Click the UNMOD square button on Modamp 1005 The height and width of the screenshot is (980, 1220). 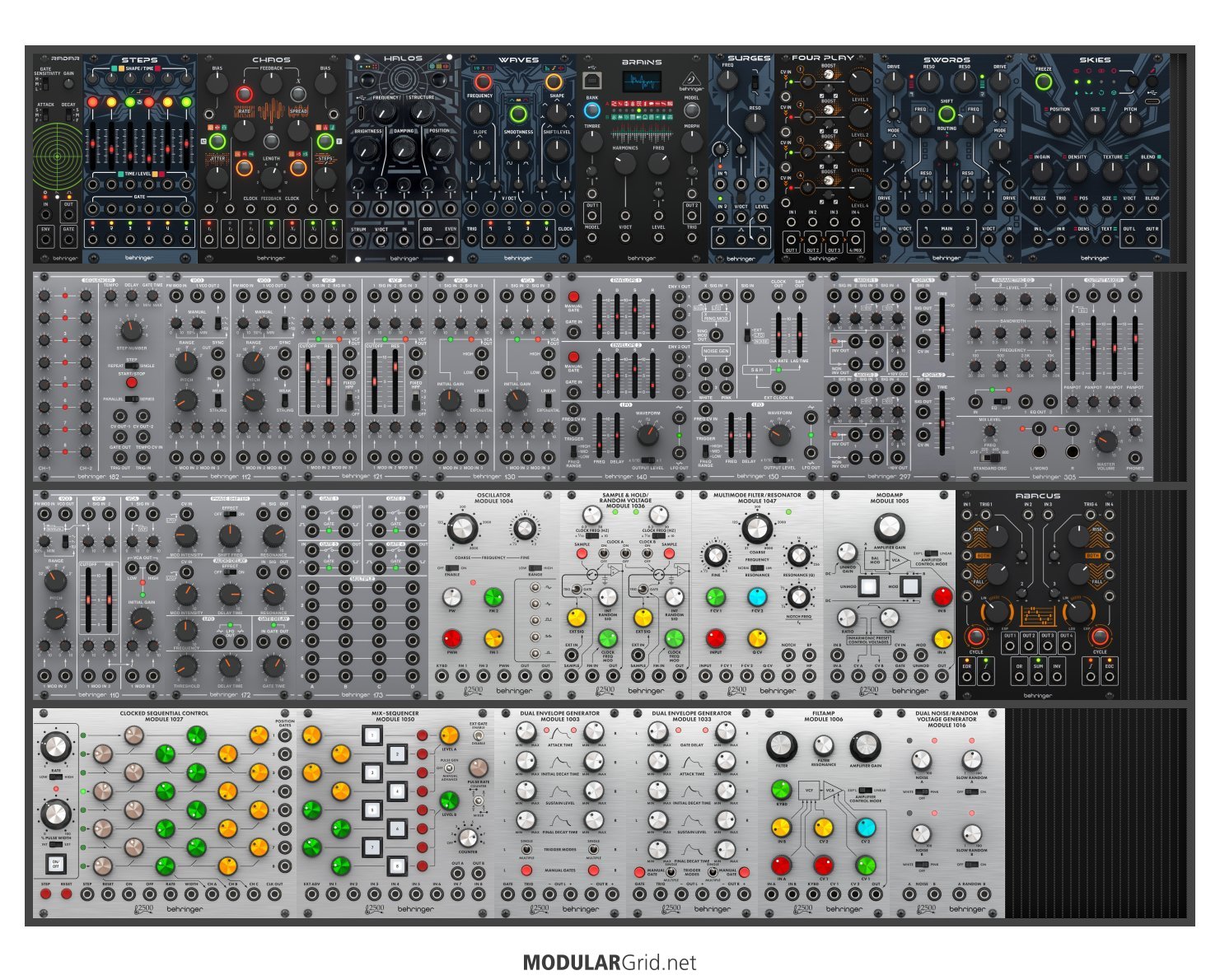point(867,587)
